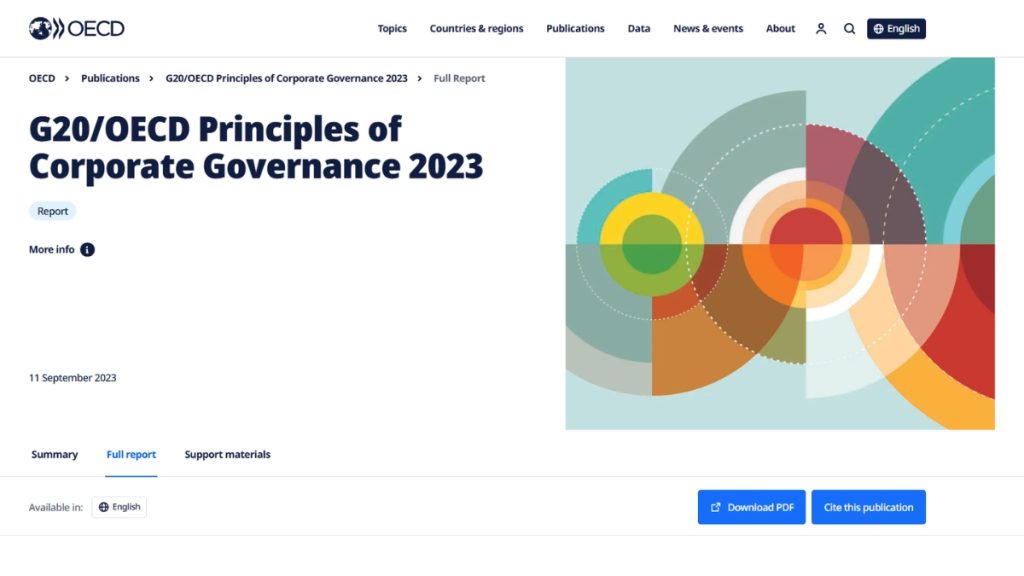1024x576 pixels.
Task: Open the user account icon
Action: (x=821, y=29)
